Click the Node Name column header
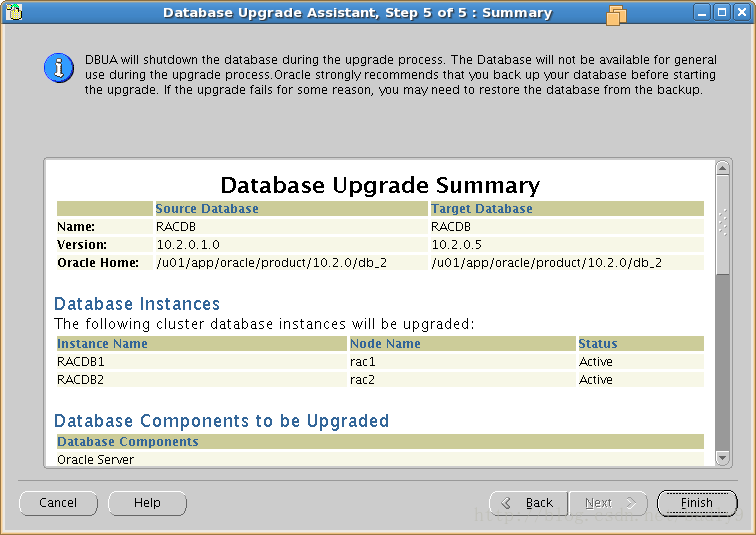This screenshot has height=535, width=756. click(462, 344)
